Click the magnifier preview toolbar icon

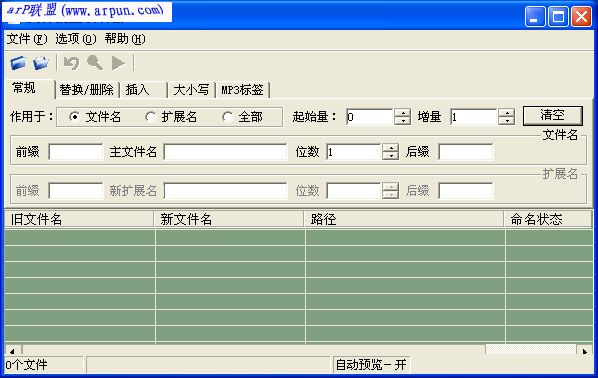(95, 63)
